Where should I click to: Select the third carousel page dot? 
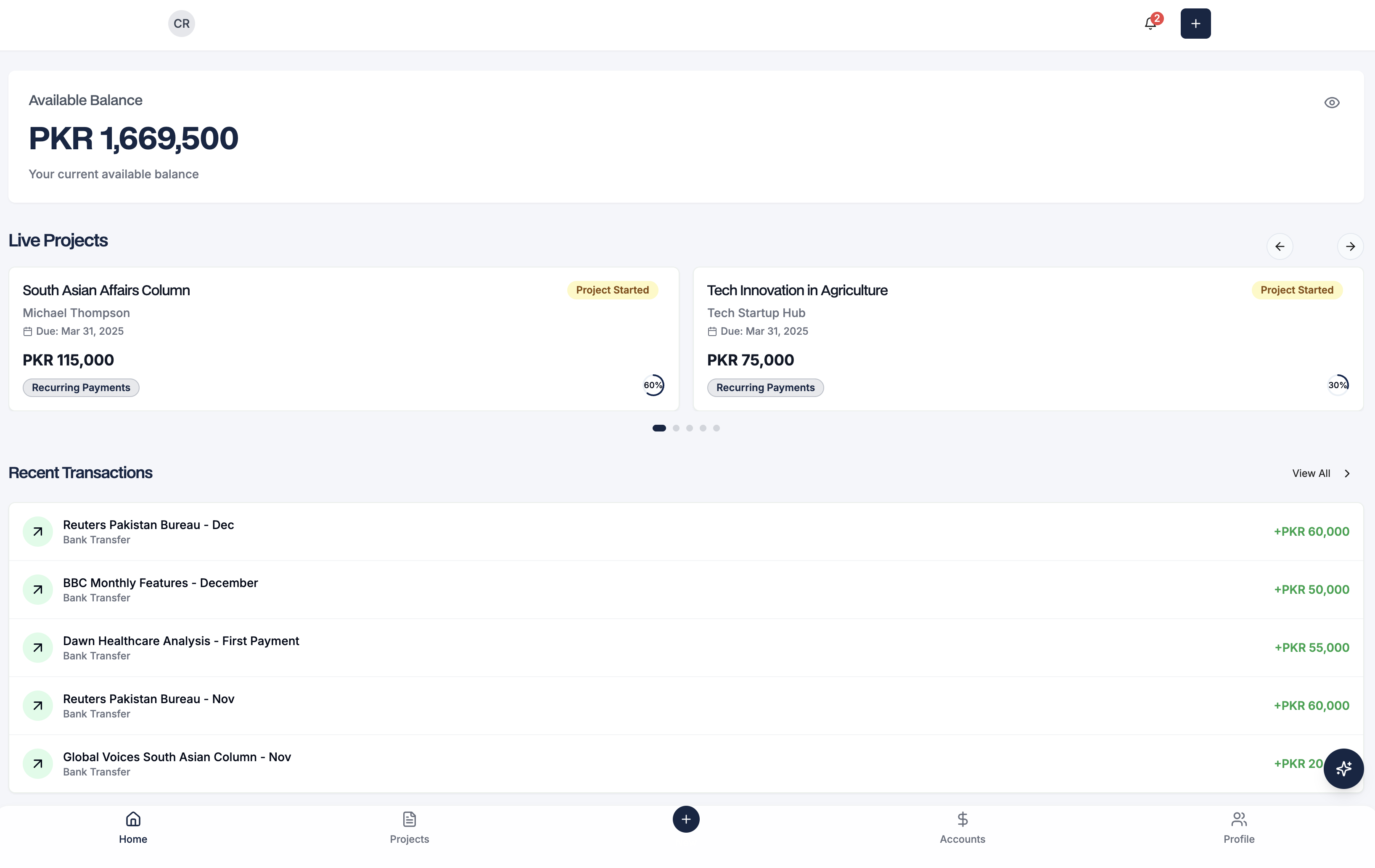click(690, 428)
